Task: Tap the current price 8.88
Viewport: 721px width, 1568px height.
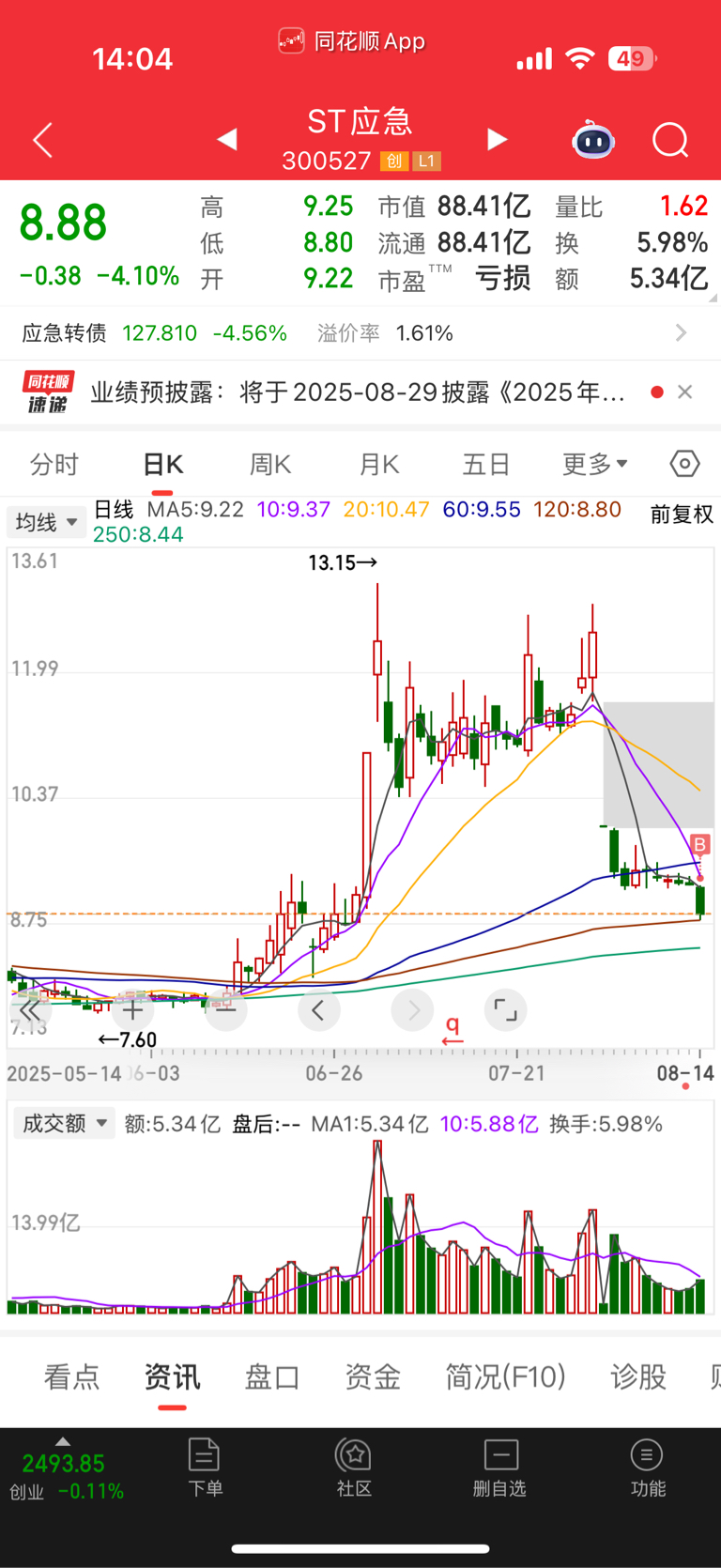Action: (63, 223)
